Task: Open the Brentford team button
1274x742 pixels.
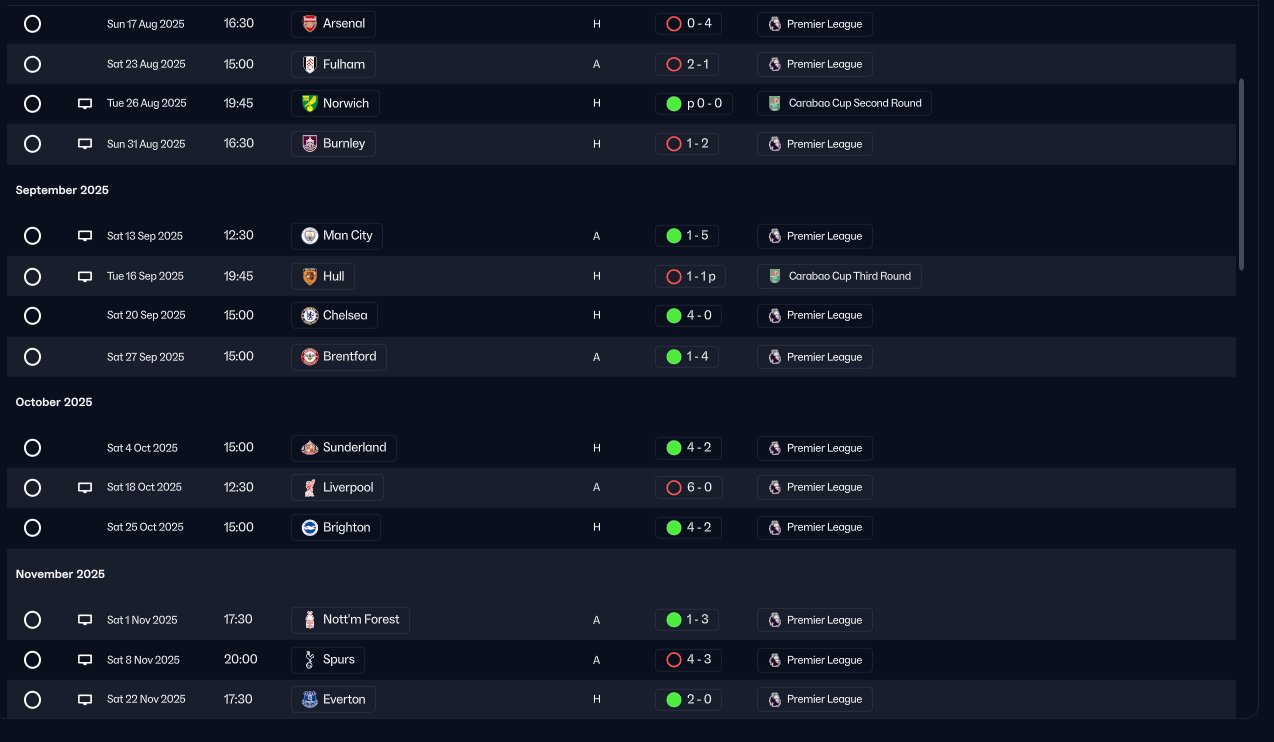Action: [x=339, y=357]
